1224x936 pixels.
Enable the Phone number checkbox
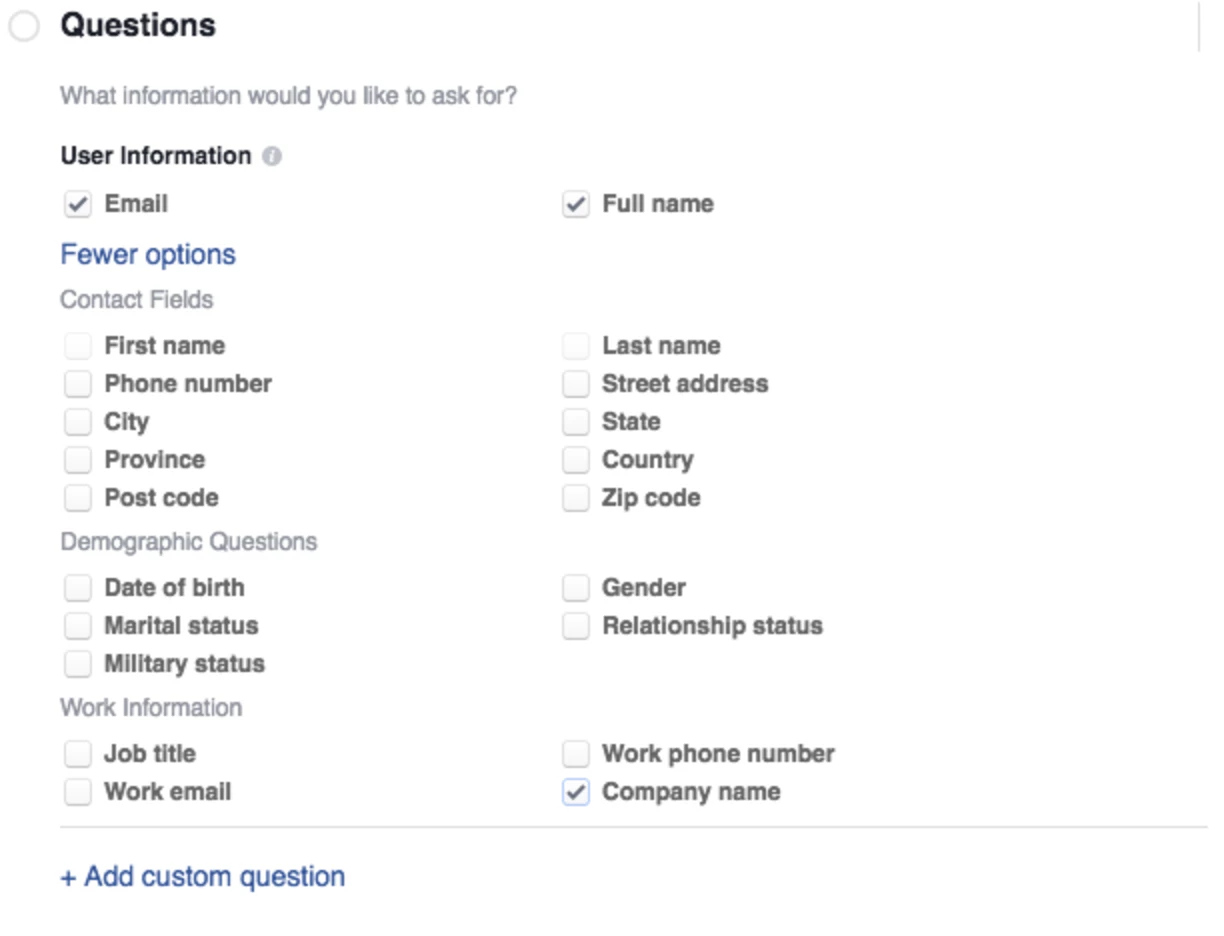pyautogui.click(x=77, y=384)
